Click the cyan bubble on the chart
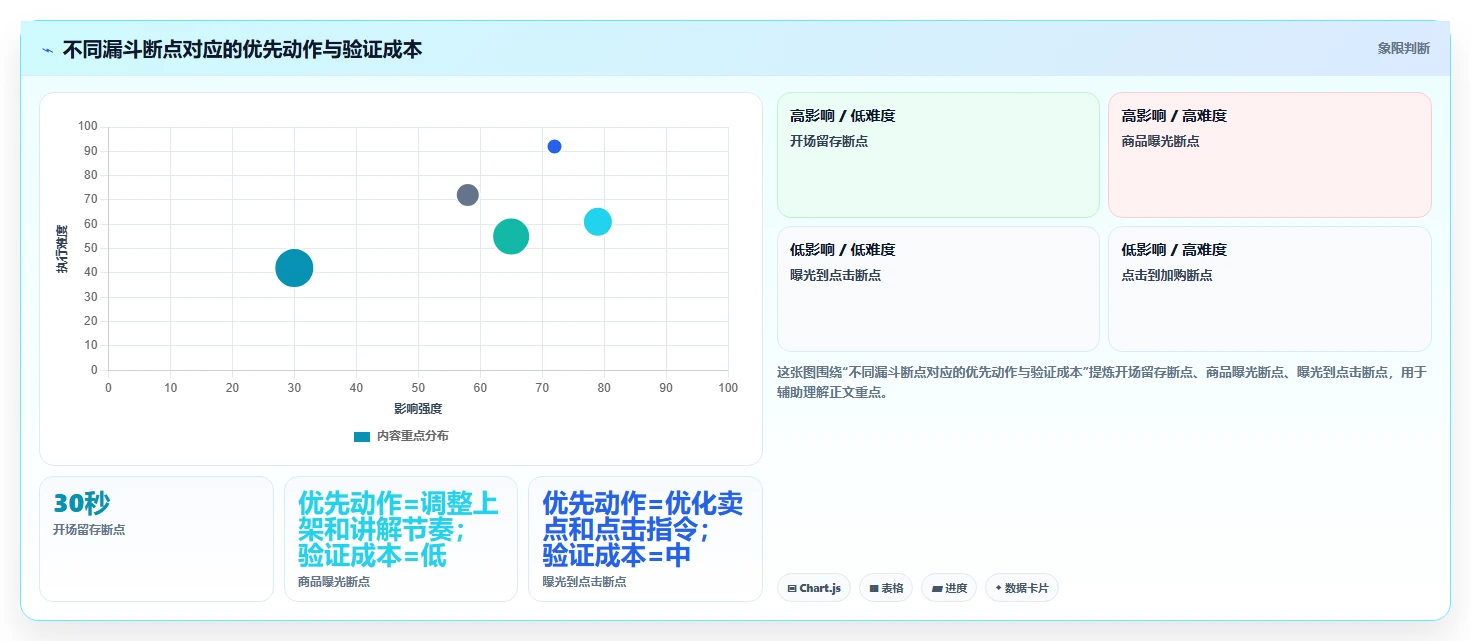The height and width of the screenshot is (641, 1471). point(598,222)
